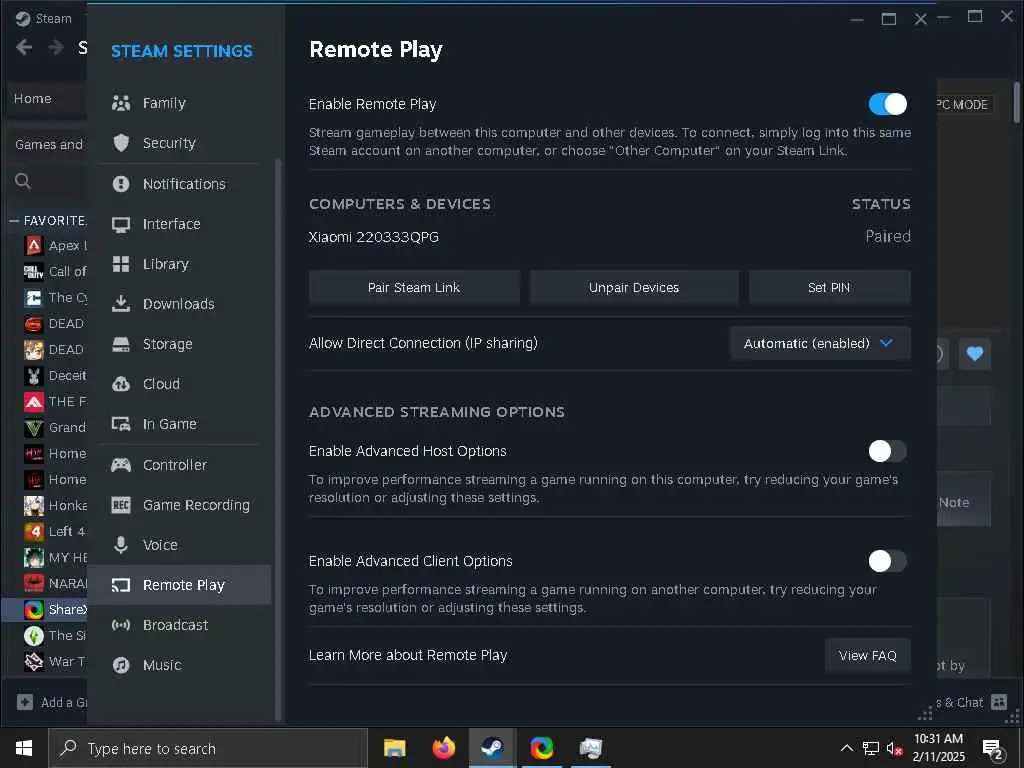This screenshot has width=1024, height=768.
Task: Open the In Game overlay icon
Action: [121, 424]
